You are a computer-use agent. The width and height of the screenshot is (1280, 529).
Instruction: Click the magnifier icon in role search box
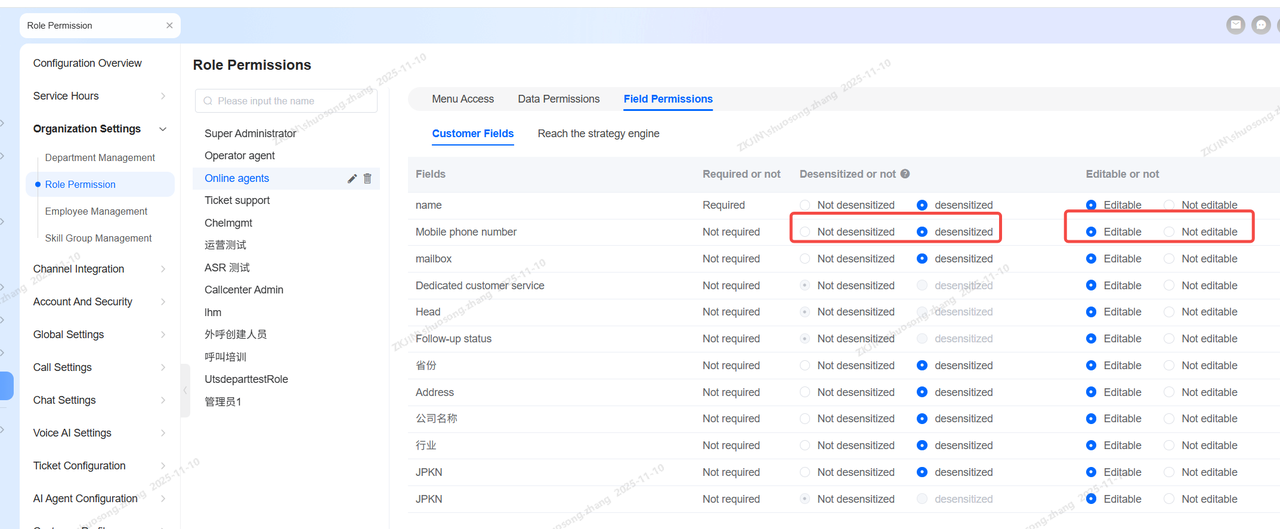(x=208, y=101)
